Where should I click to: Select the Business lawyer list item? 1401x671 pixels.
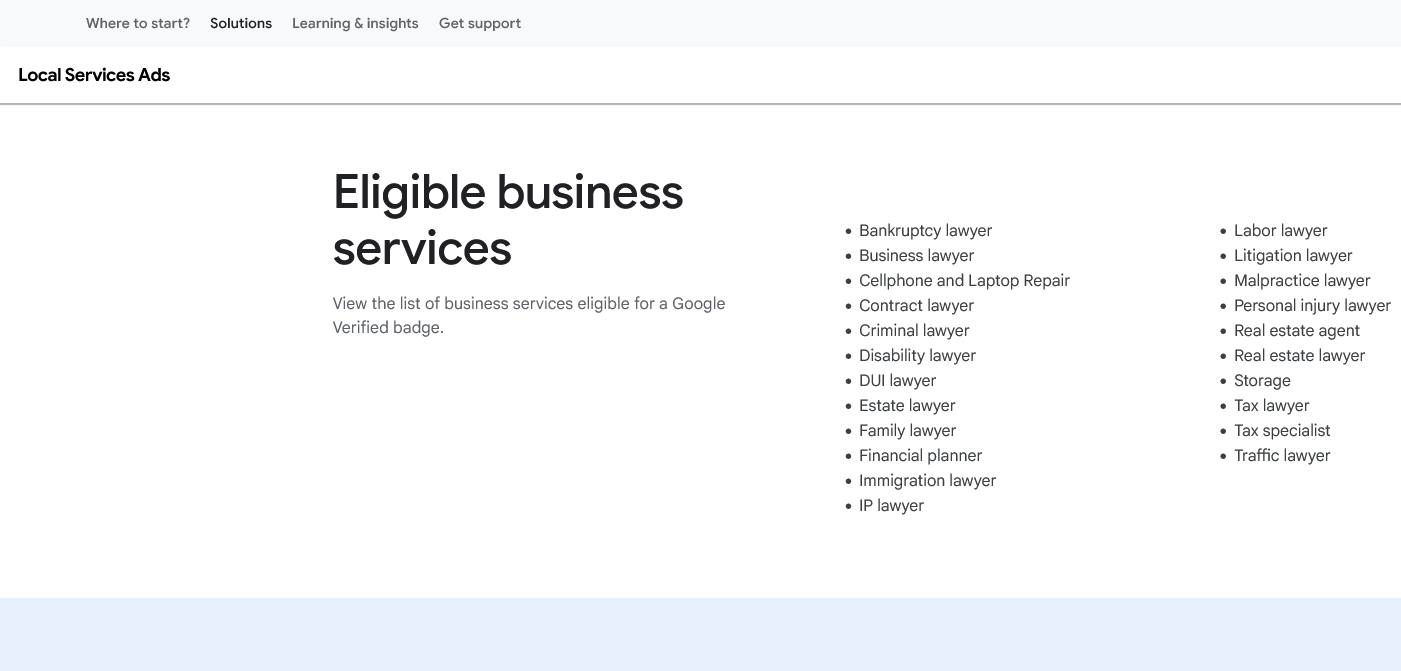(x=916, y=255)
